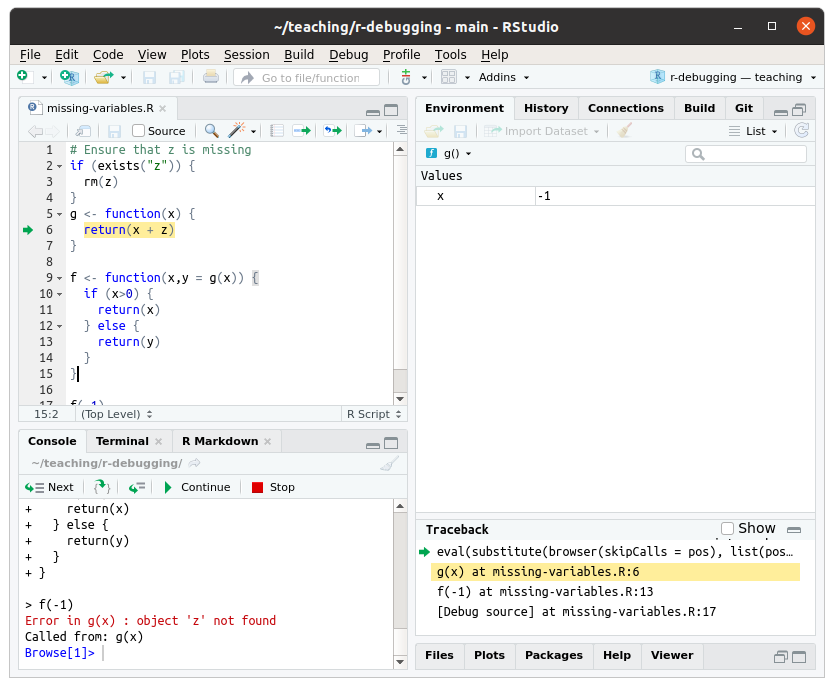Open the List view dropdown
This screenshot has width=834, height=687.
click(753, 131)
